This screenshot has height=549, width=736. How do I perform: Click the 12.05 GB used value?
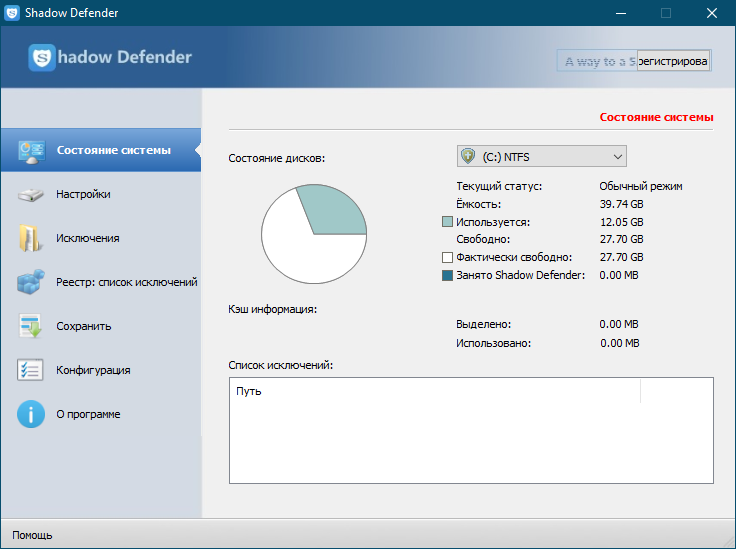(x=621, y=222)
